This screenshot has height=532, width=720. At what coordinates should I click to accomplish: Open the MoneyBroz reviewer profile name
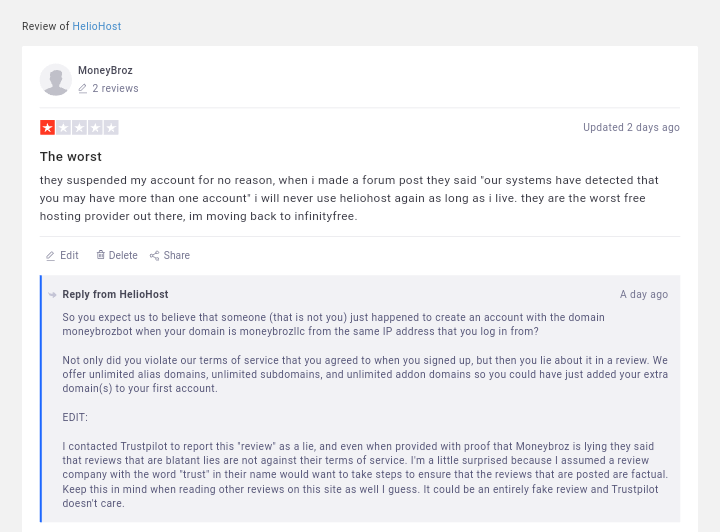point(105,70)
